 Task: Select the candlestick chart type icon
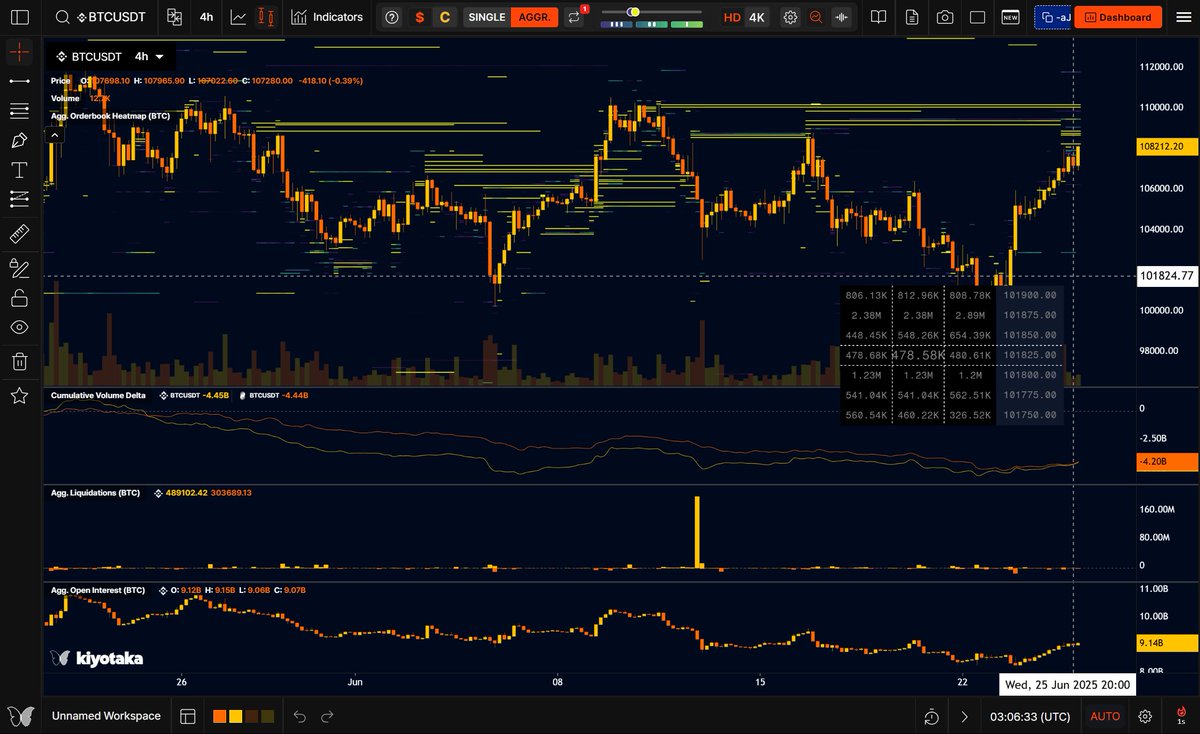tap(266, 17)
